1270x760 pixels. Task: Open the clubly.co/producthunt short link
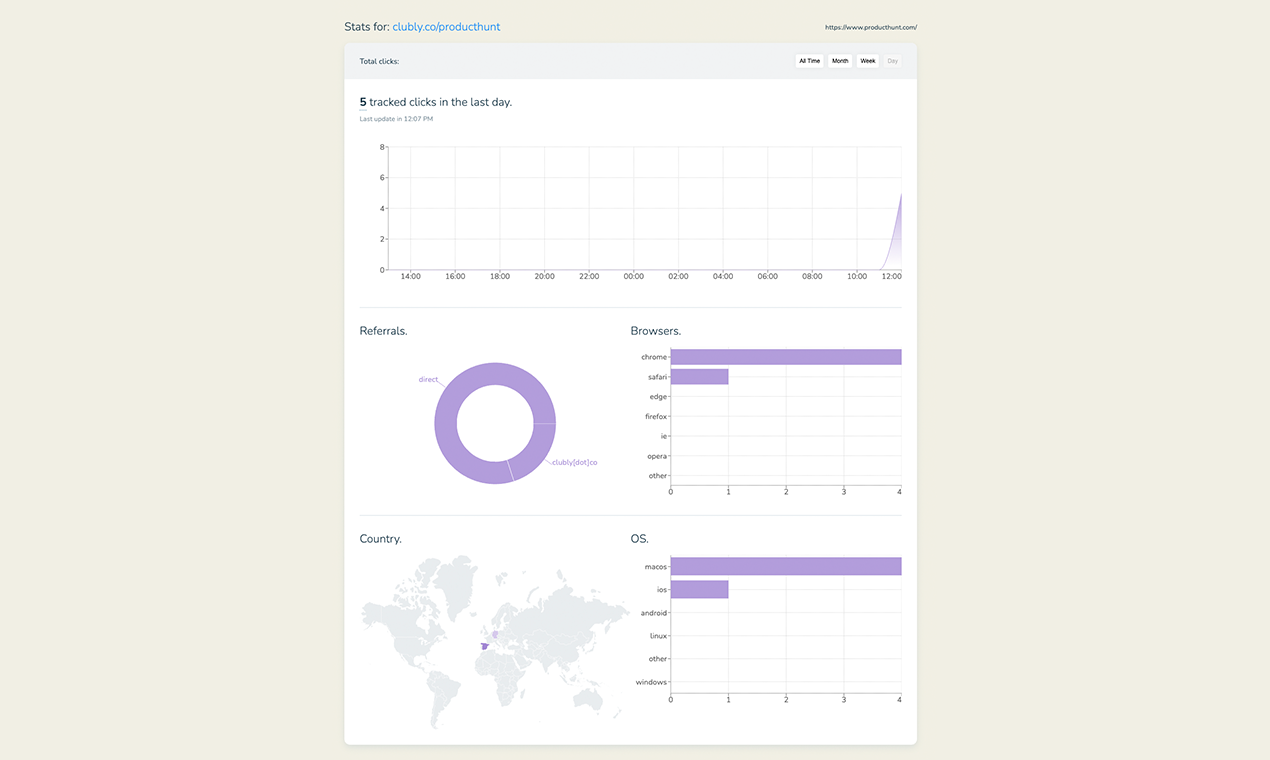[x=446, y=27]
